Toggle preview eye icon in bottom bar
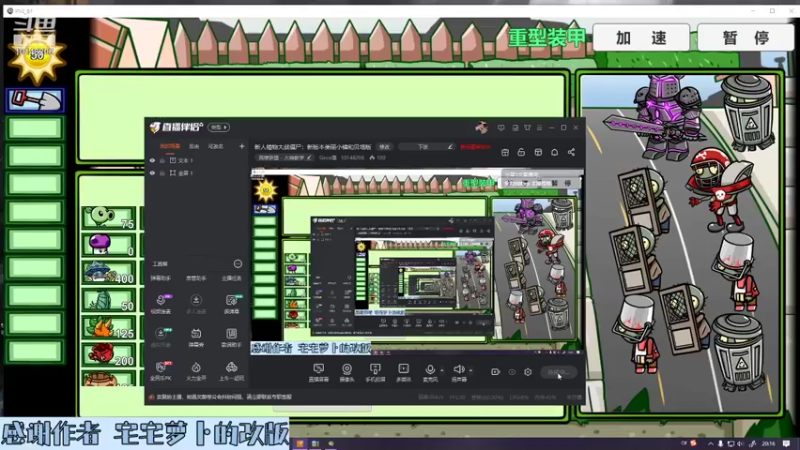The image size is (800, 450). [x=512, y=372]
